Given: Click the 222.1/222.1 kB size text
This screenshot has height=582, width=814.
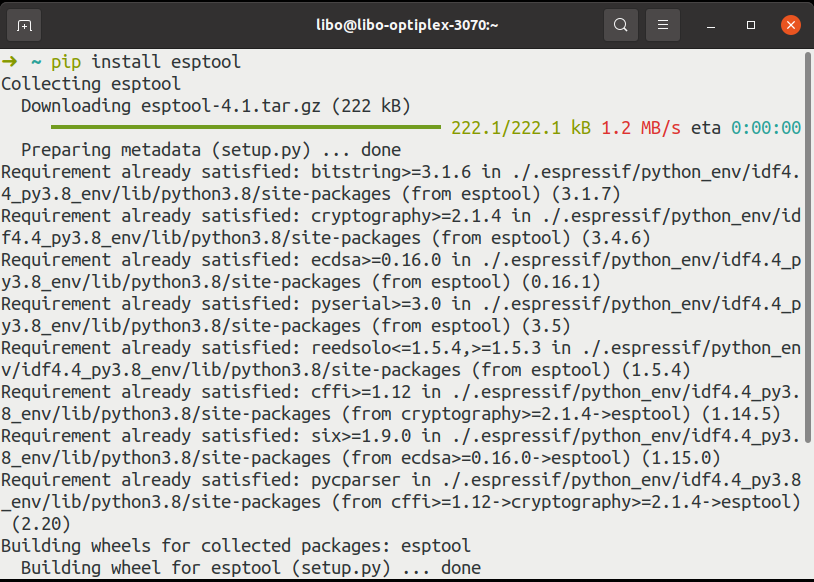Looking at the screenshot, I should (521, 128).
